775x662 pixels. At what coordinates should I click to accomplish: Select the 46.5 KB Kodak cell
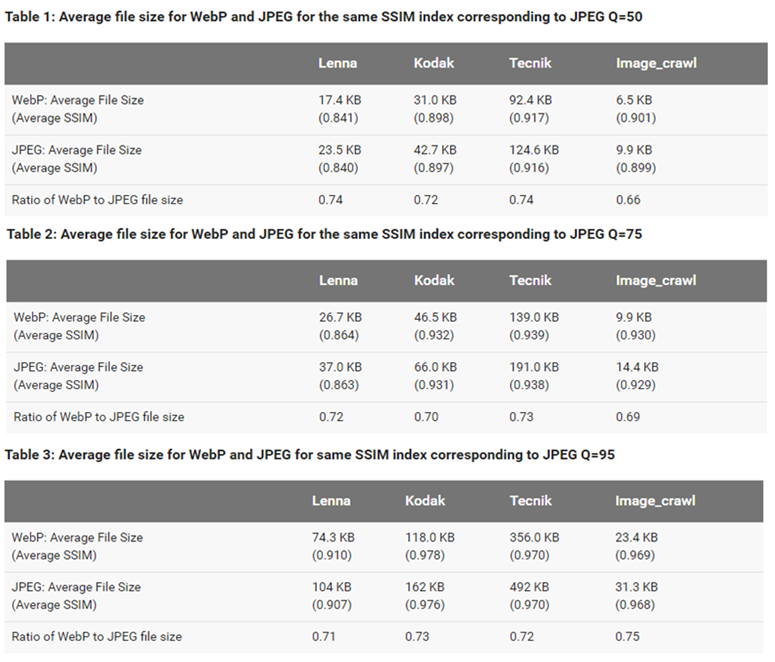tap(435, 317)
